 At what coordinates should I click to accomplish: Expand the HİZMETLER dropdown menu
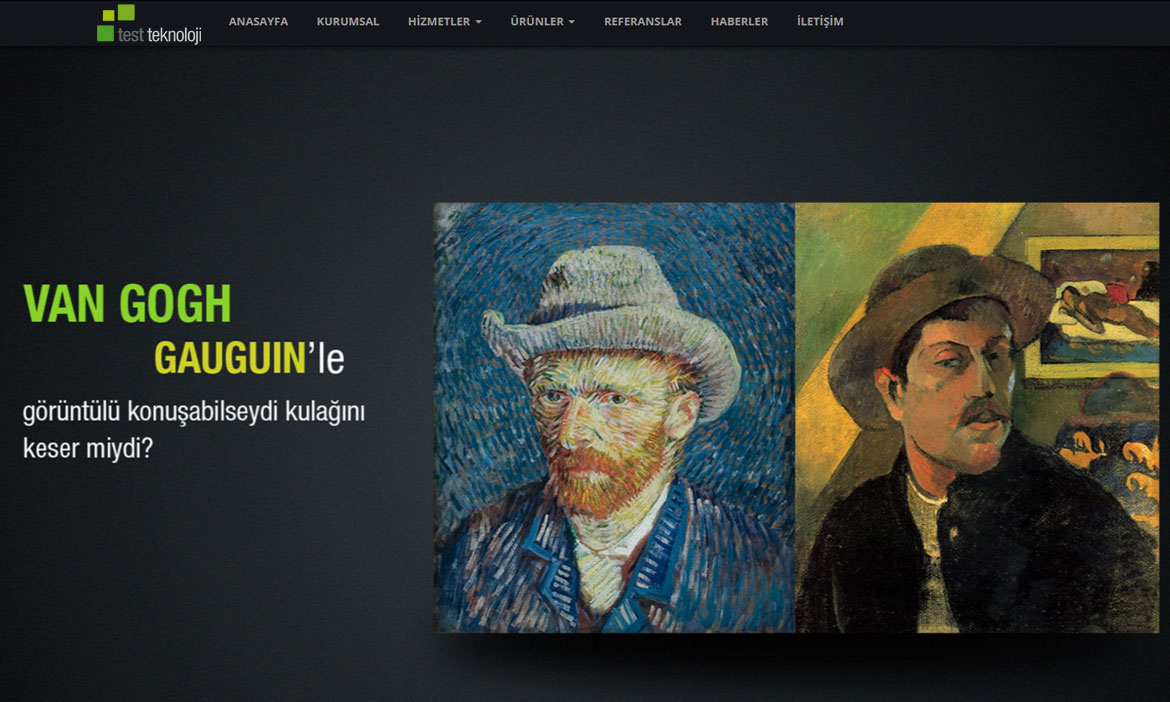(x=445, y=22)
